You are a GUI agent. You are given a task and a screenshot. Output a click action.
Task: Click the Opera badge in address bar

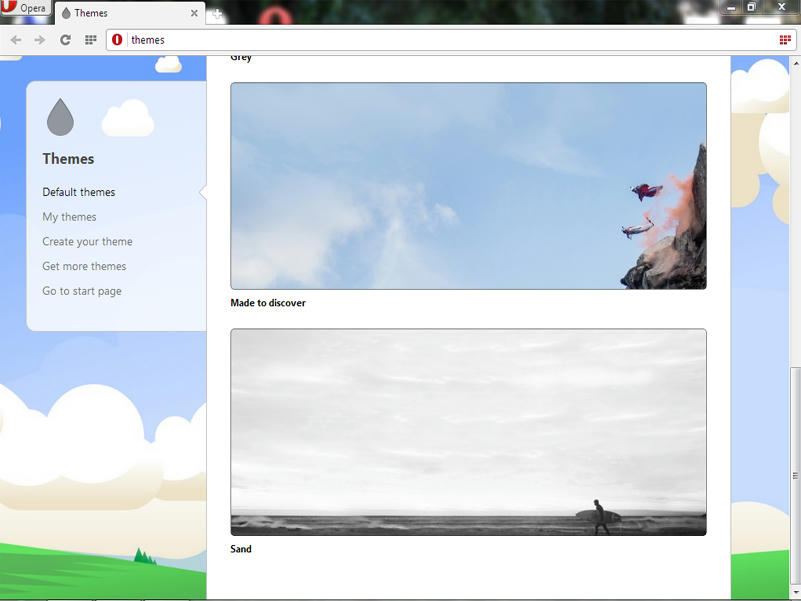(x=117, y=40)
